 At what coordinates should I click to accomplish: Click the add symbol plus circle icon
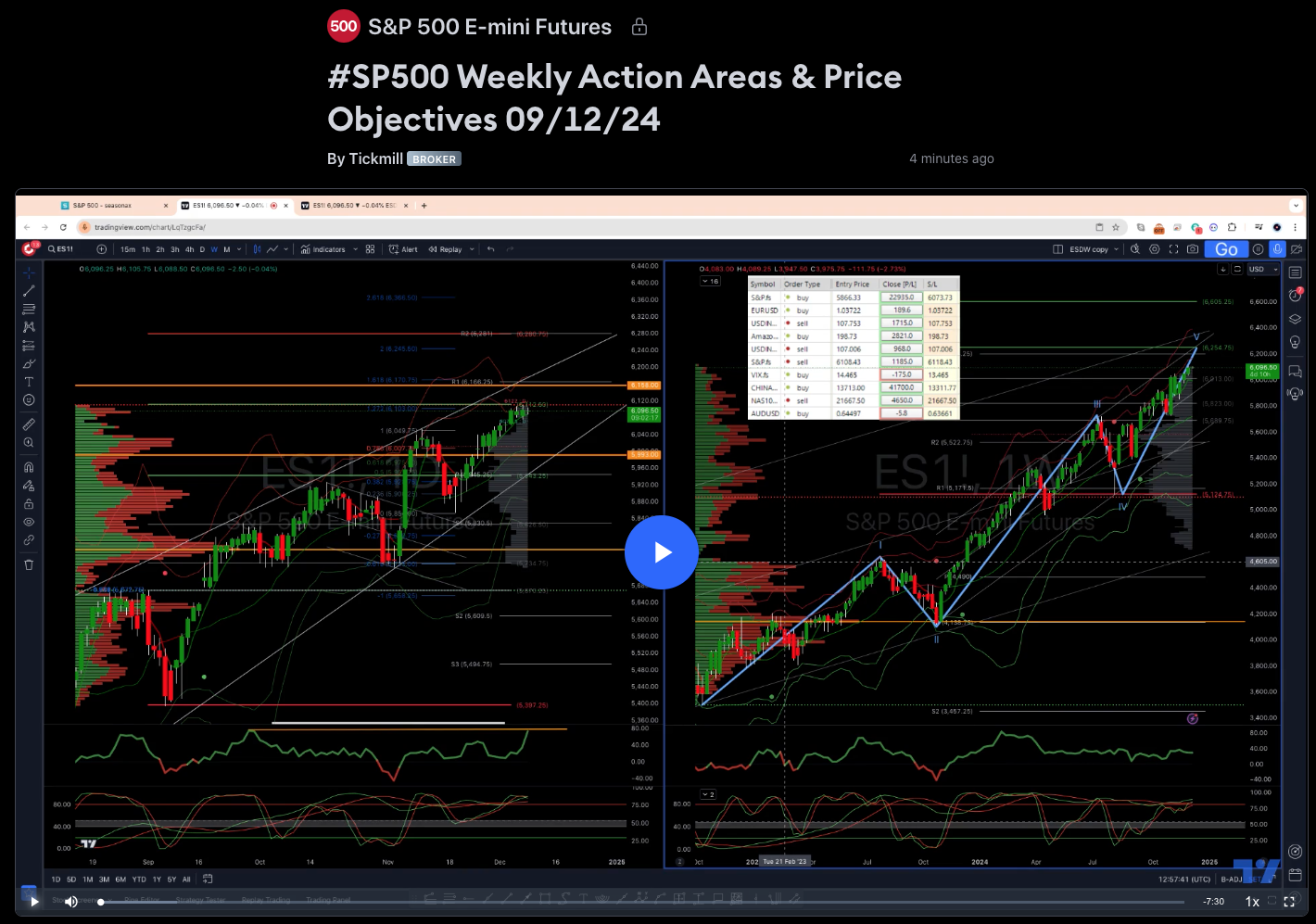tap(102, 249)
